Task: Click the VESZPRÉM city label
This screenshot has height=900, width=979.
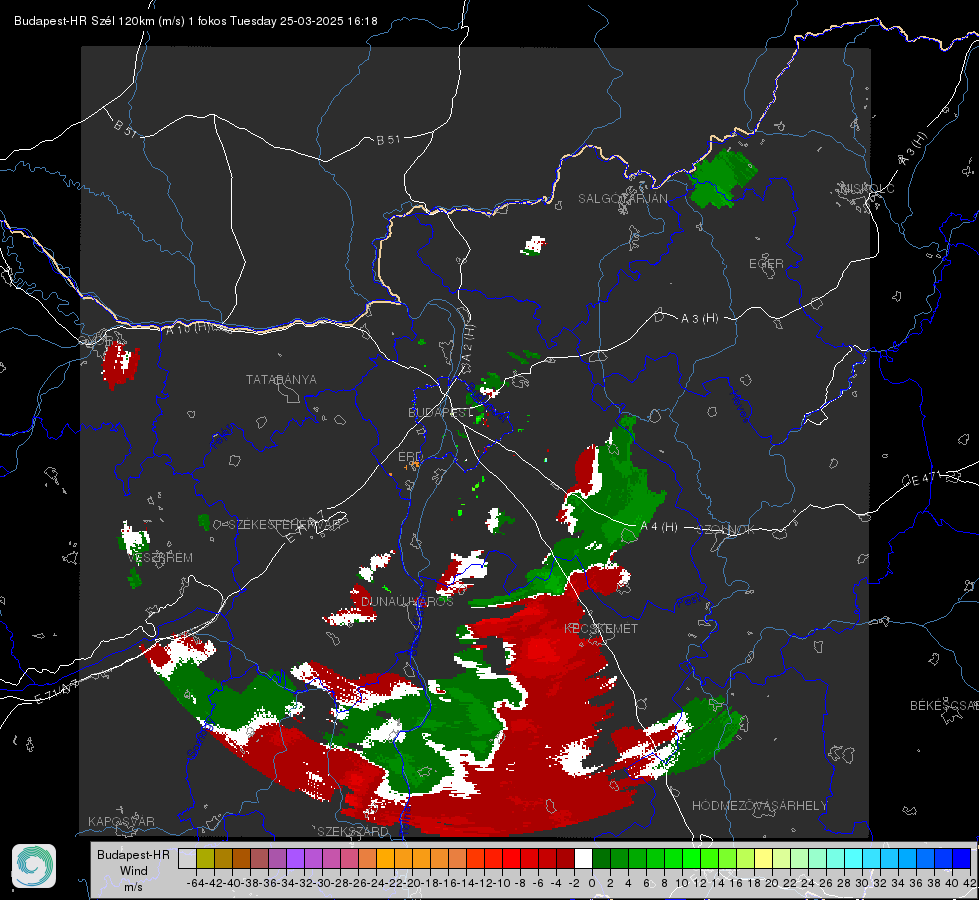Action: (x=160, y=558)
